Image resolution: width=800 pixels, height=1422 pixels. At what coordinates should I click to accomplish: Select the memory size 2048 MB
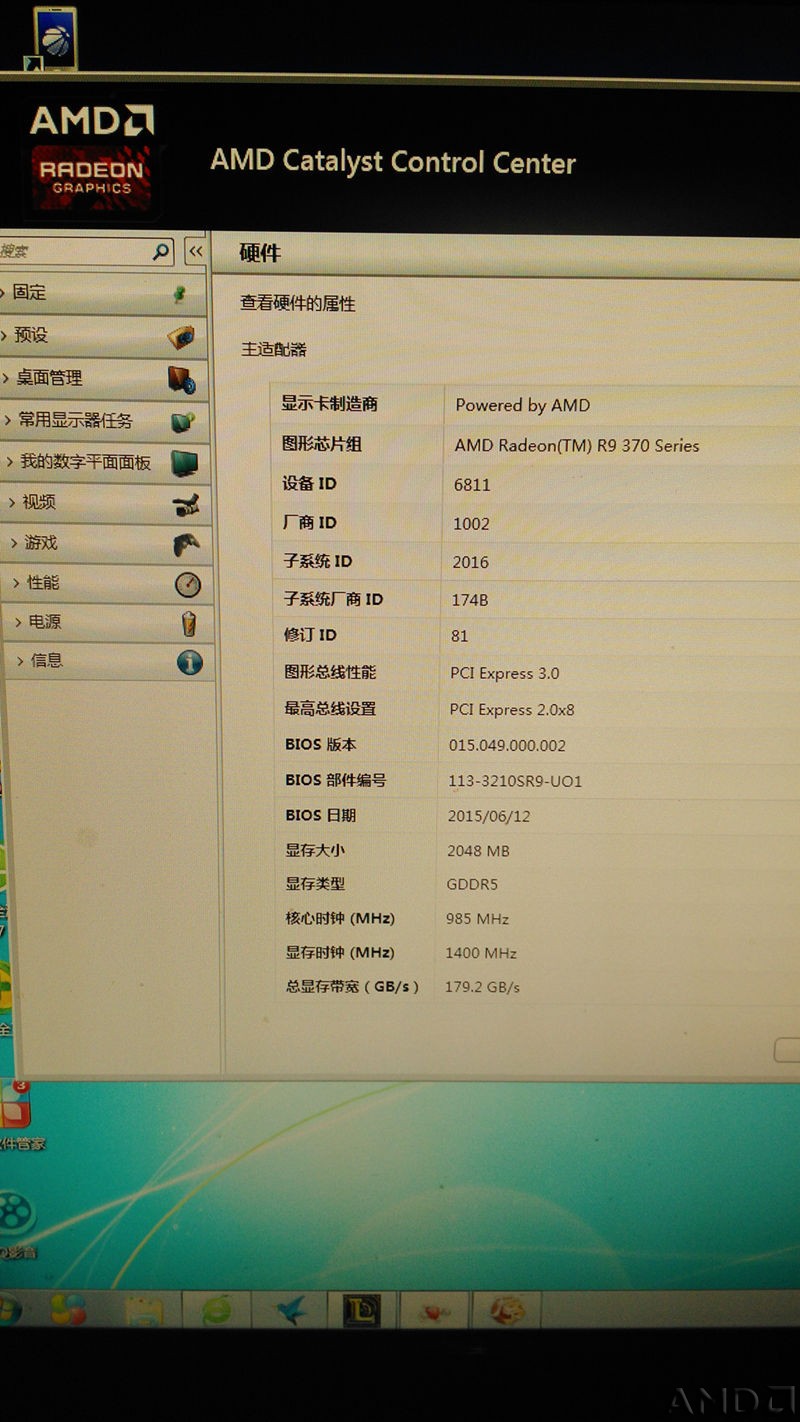pyautogui.click(x=478, y=851)
